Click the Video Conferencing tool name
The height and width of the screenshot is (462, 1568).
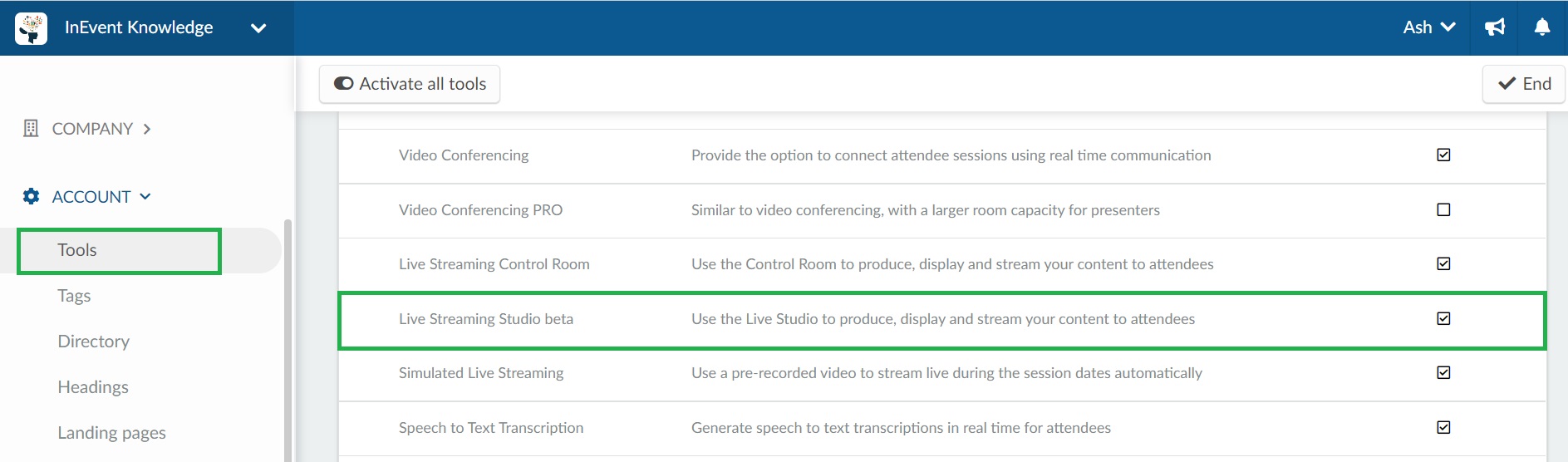[x=464, y=155]
